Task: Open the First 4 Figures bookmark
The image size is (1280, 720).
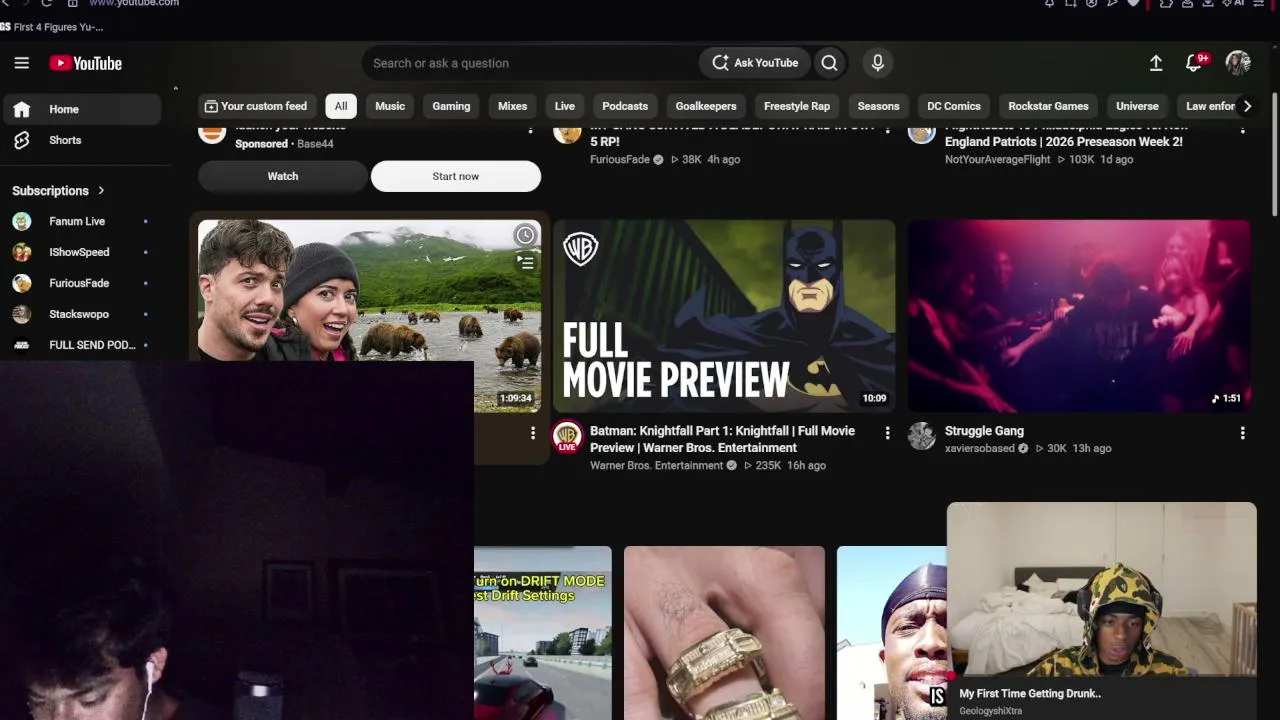Action: click(52, 27)
